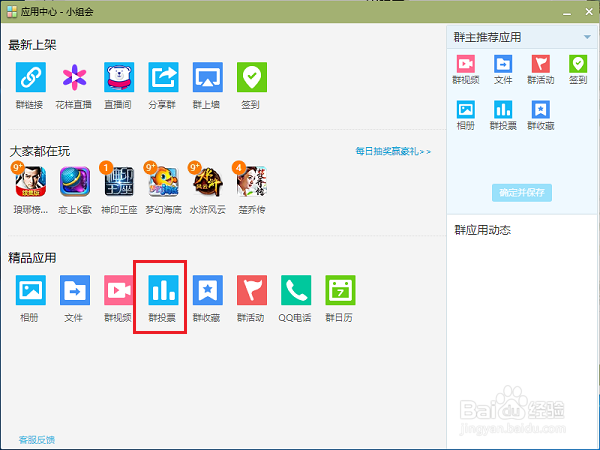Open 群收藏 under 精品应用
This screenshot has height=450, width=600.
pyautogui.click(x=208, y=290)
